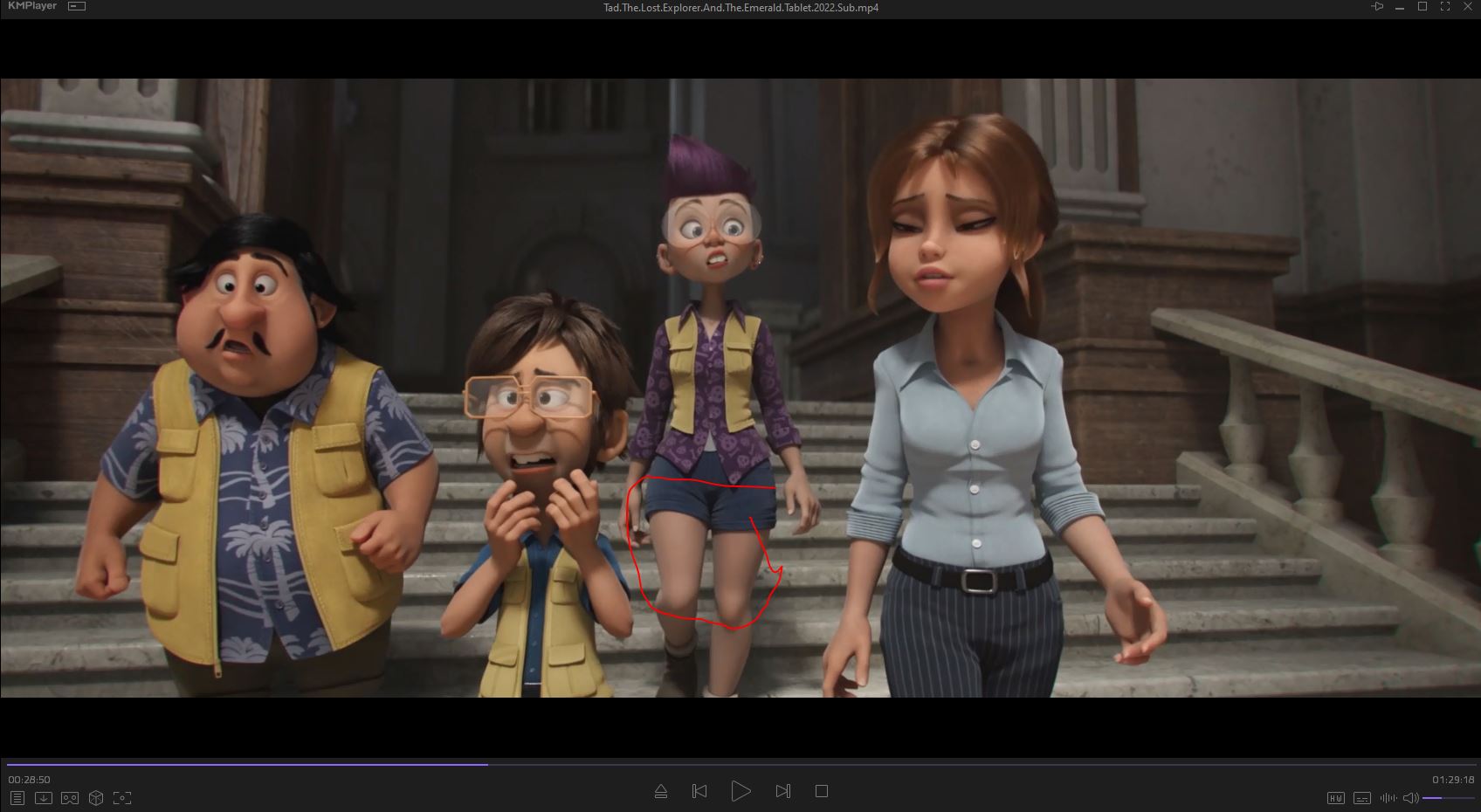Screen dimensions: 1481x812
Task: Open the audio equalizer waveform icon
Action: pyautogui.click(x=1388, y=798)
